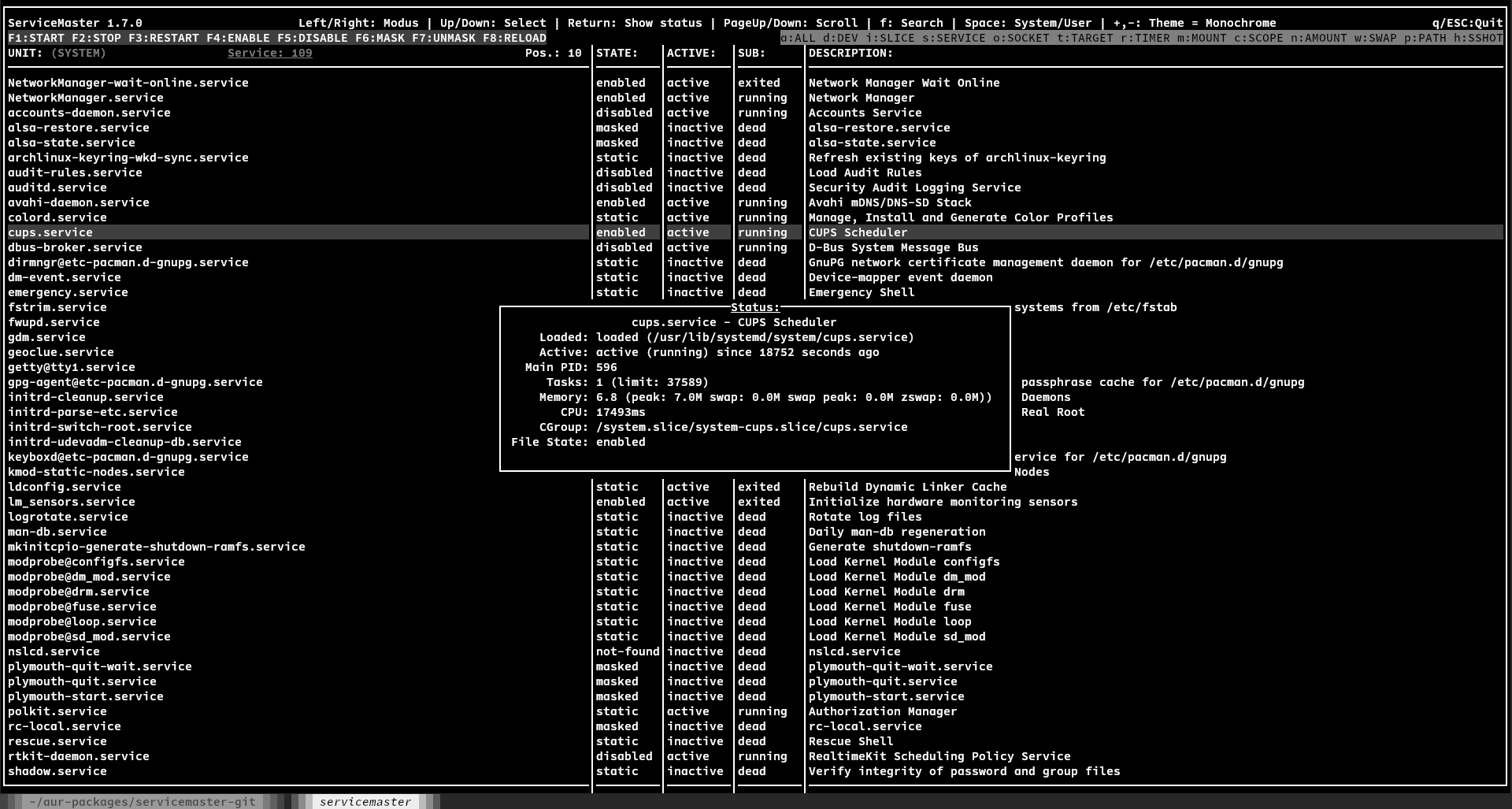Select getty@tty1.service row
1512x809 pixels.
coord(252,367)
